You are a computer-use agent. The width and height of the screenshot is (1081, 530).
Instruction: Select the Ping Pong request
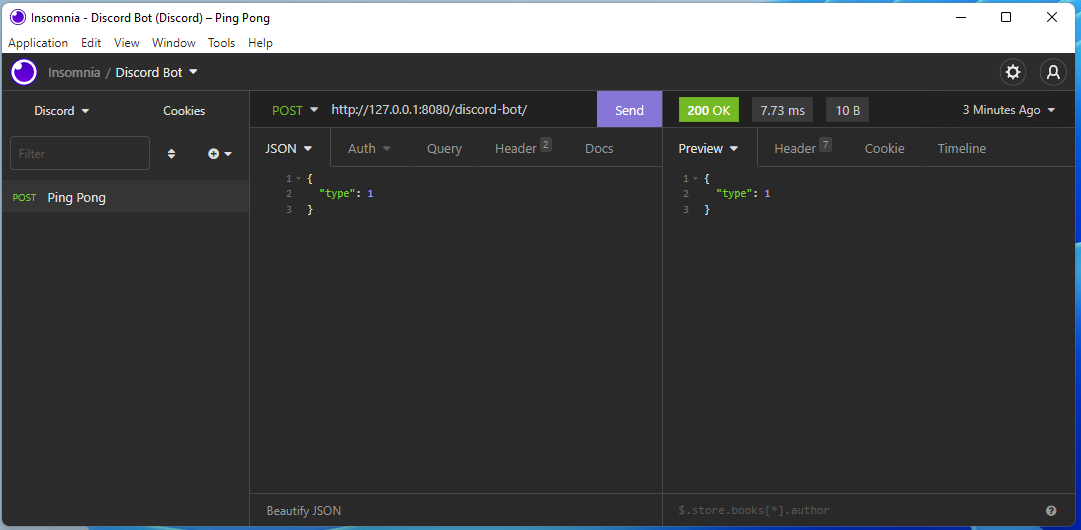(125, 197)
